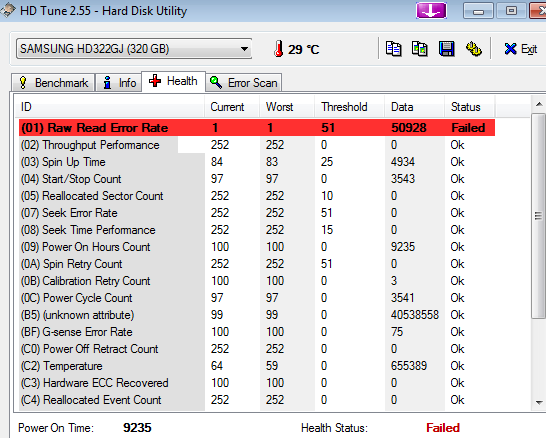The width and height of the screenshot is (546, 438).
Task: Select the Temperature (C2) attribute row
Action: tap(257, 366)
